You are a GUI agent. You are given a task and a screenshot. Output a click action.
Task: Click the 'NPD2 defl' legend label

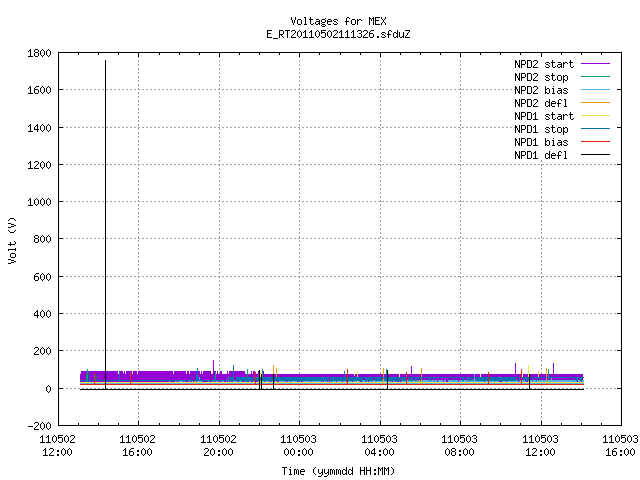tap(541, 103)
